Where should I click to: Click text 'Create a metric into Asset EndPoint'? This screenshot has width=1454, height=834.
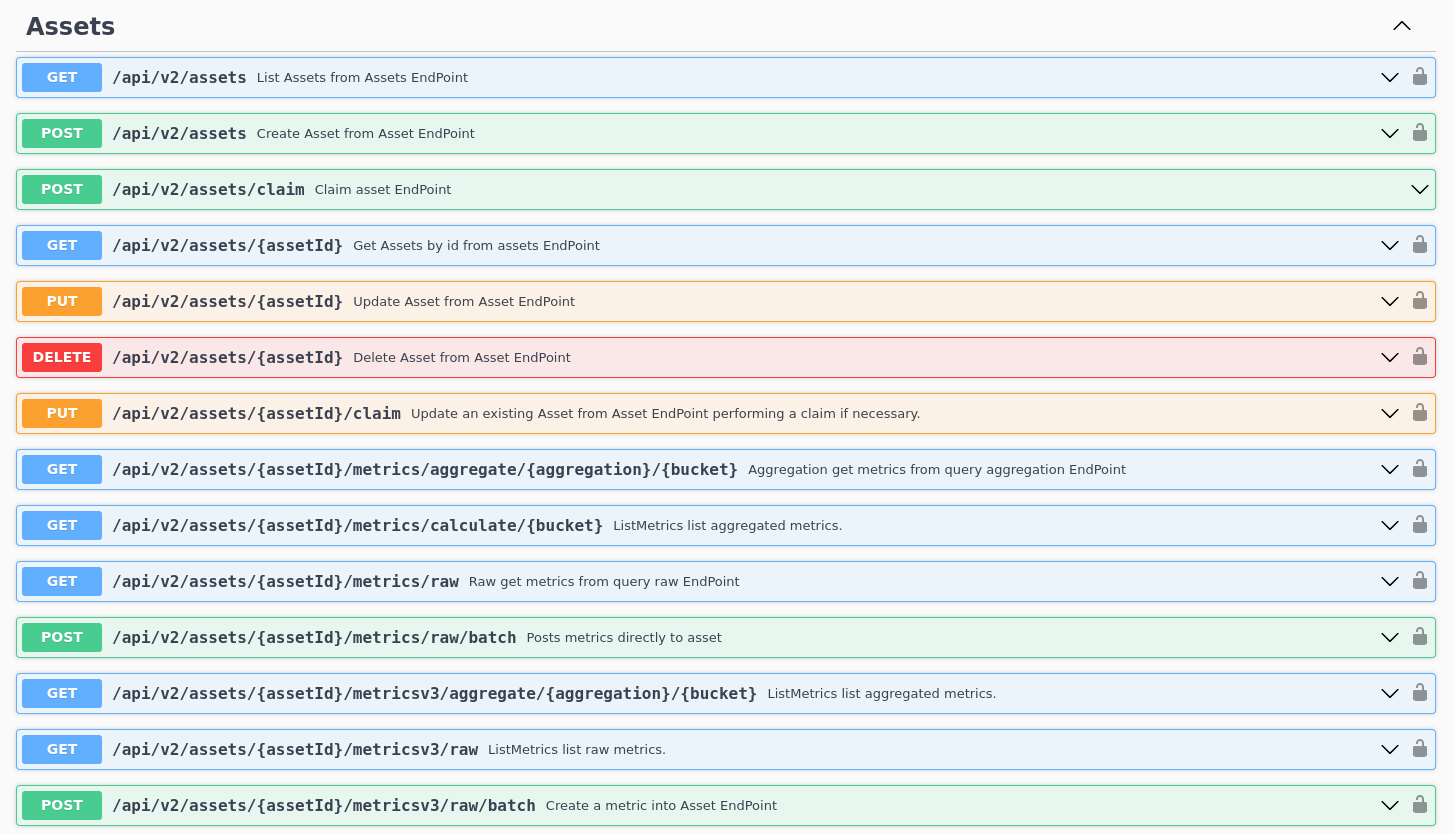click(661, 805)
